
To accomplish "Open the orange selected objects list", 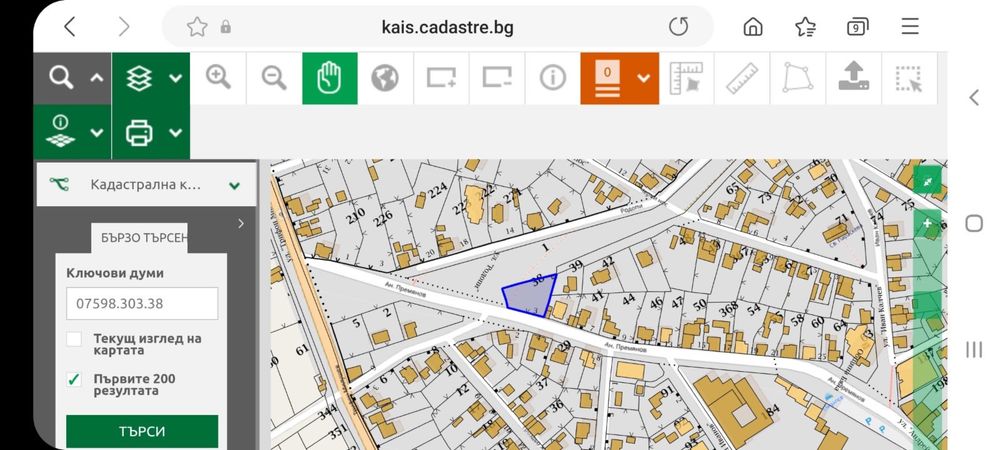I will coord(607,78).
